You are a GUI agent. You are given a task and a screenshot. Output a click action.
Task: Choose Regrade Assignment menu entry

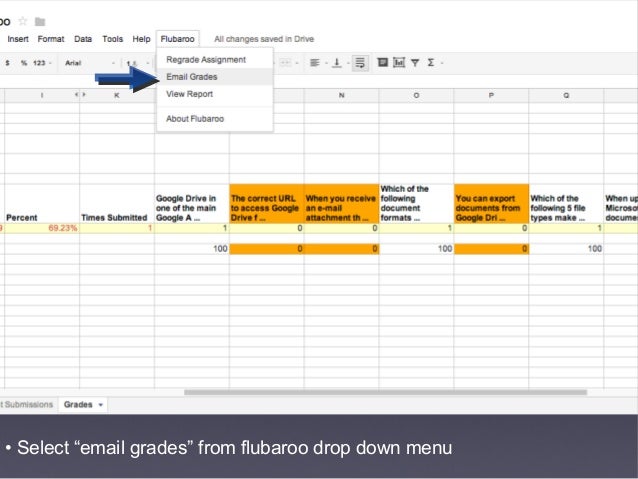[215, 59]
